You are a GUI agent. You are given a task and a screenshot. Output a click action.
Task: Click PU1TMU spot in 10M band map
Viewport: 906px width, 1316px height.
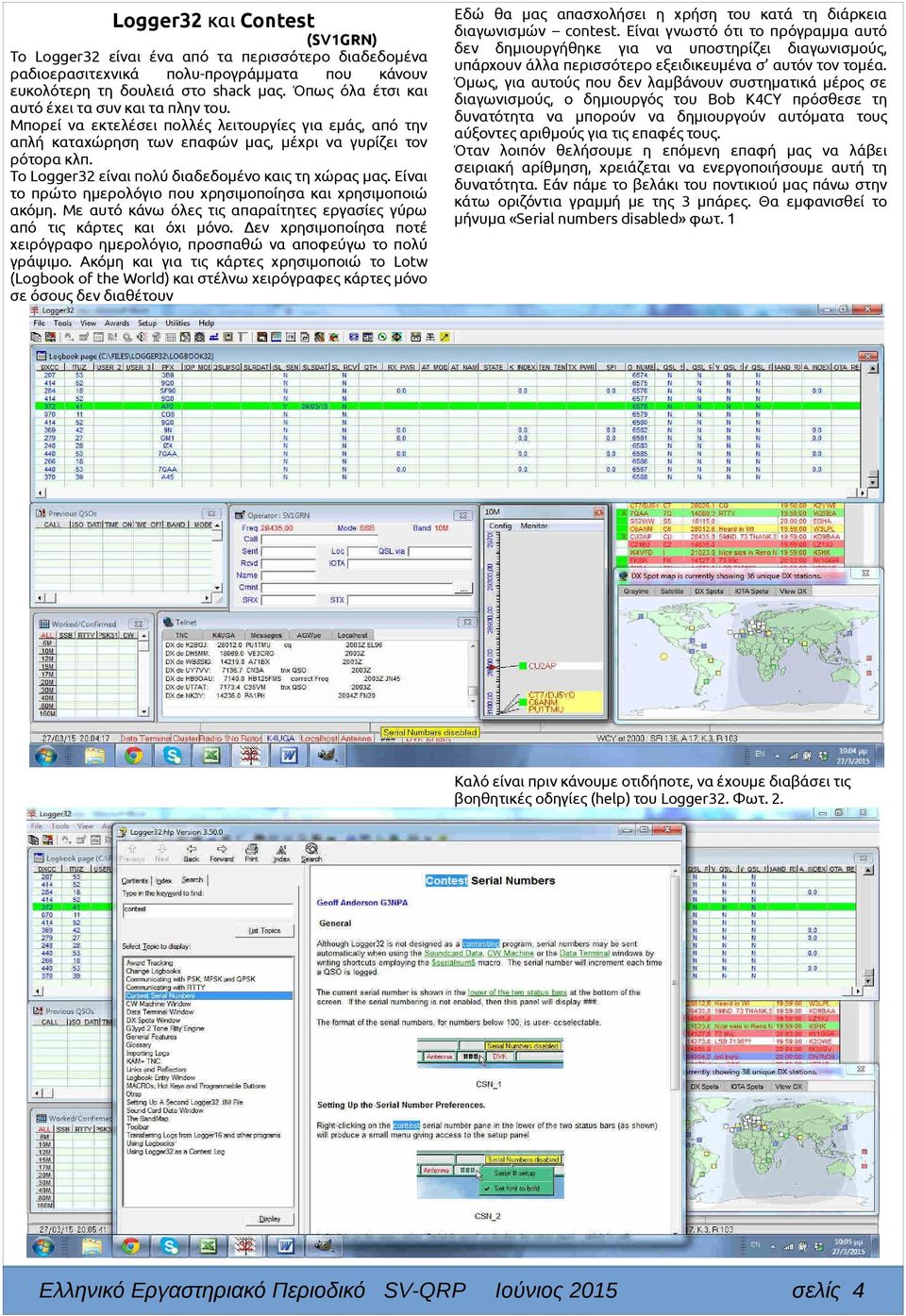coord(545,708)
